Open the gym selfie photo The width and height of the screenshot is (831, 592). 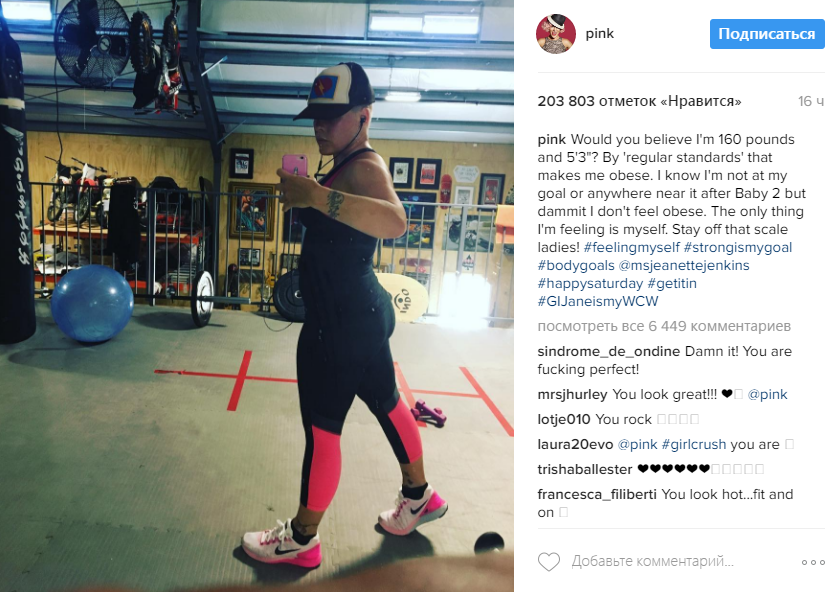click(x=257, y=296)
